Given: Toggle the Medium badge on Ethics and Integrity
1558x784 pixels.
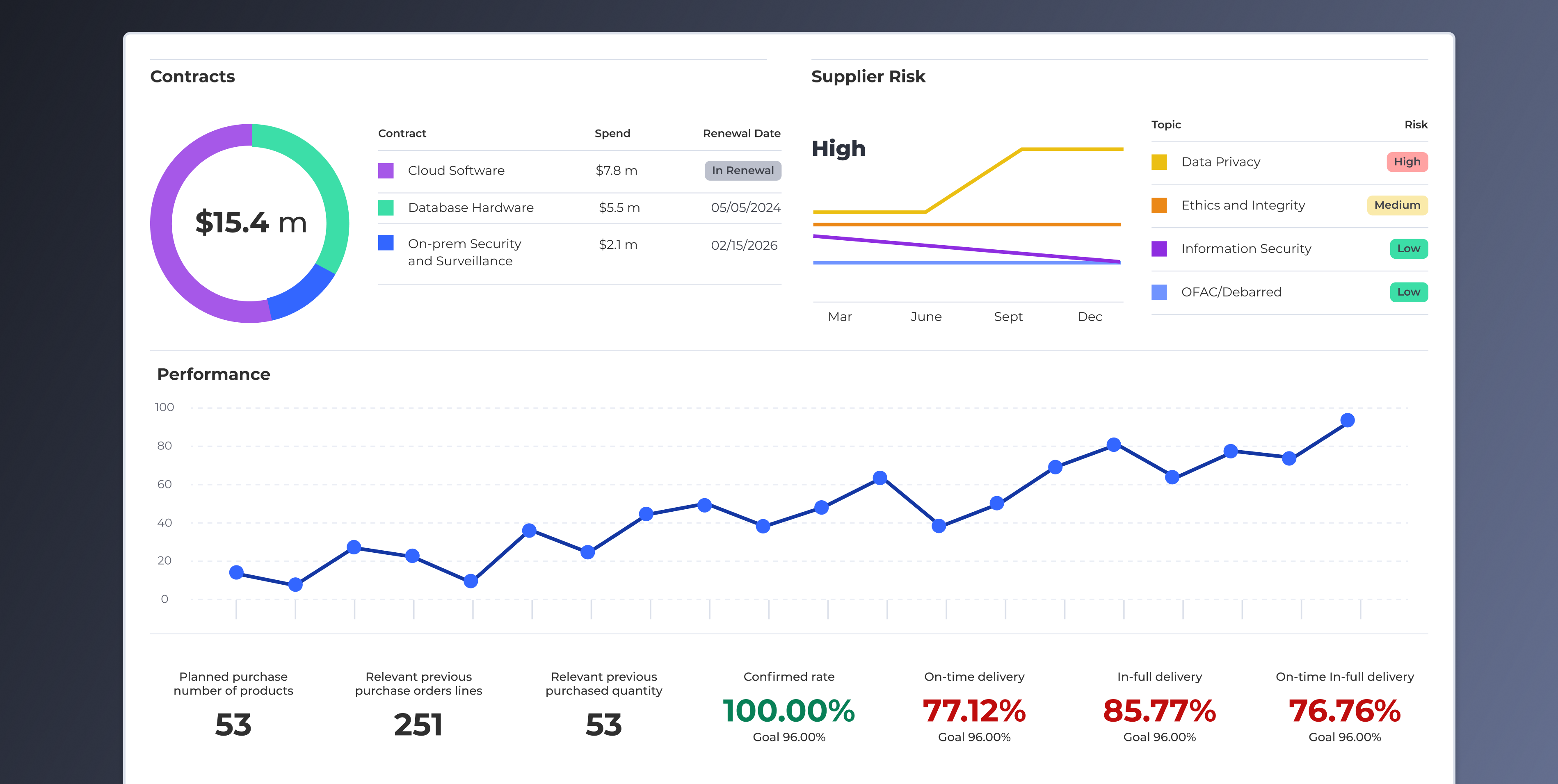Looking at the screenshot, I should [x=1396, y=205].
